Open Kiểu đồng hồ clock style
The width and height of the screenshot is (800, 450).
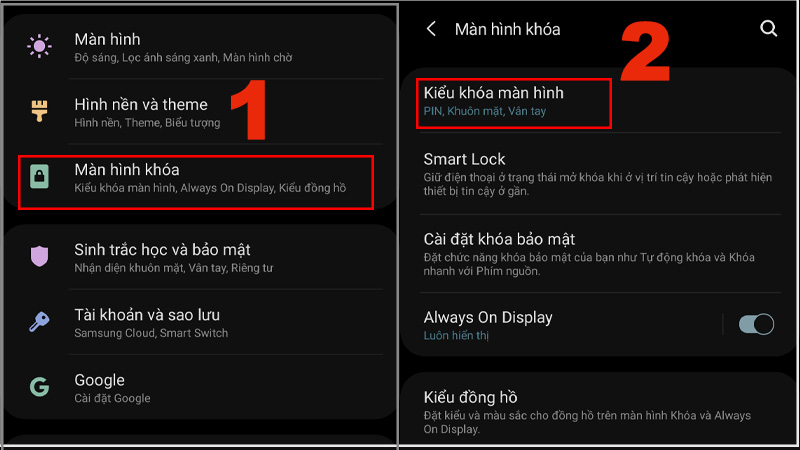pyautogui.click(x=600, y=411)
